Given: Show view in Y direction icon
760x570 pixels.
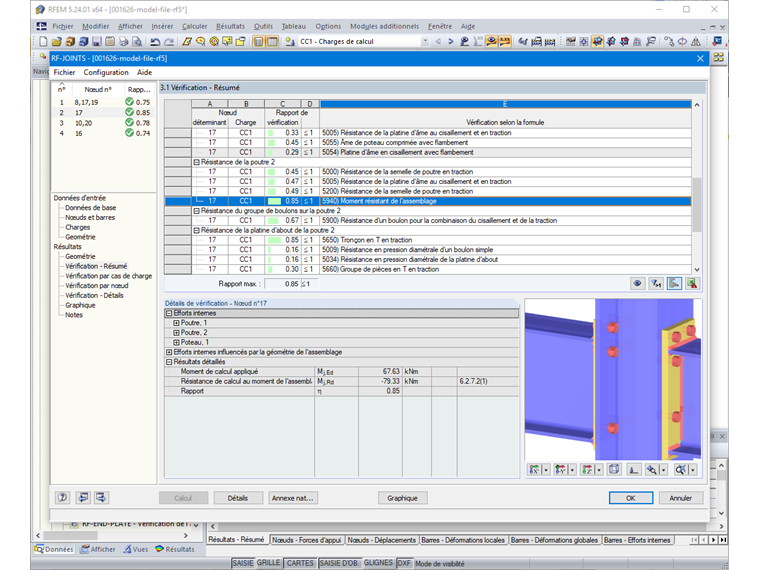Looking at the screenshot, I should coord(561,469).
